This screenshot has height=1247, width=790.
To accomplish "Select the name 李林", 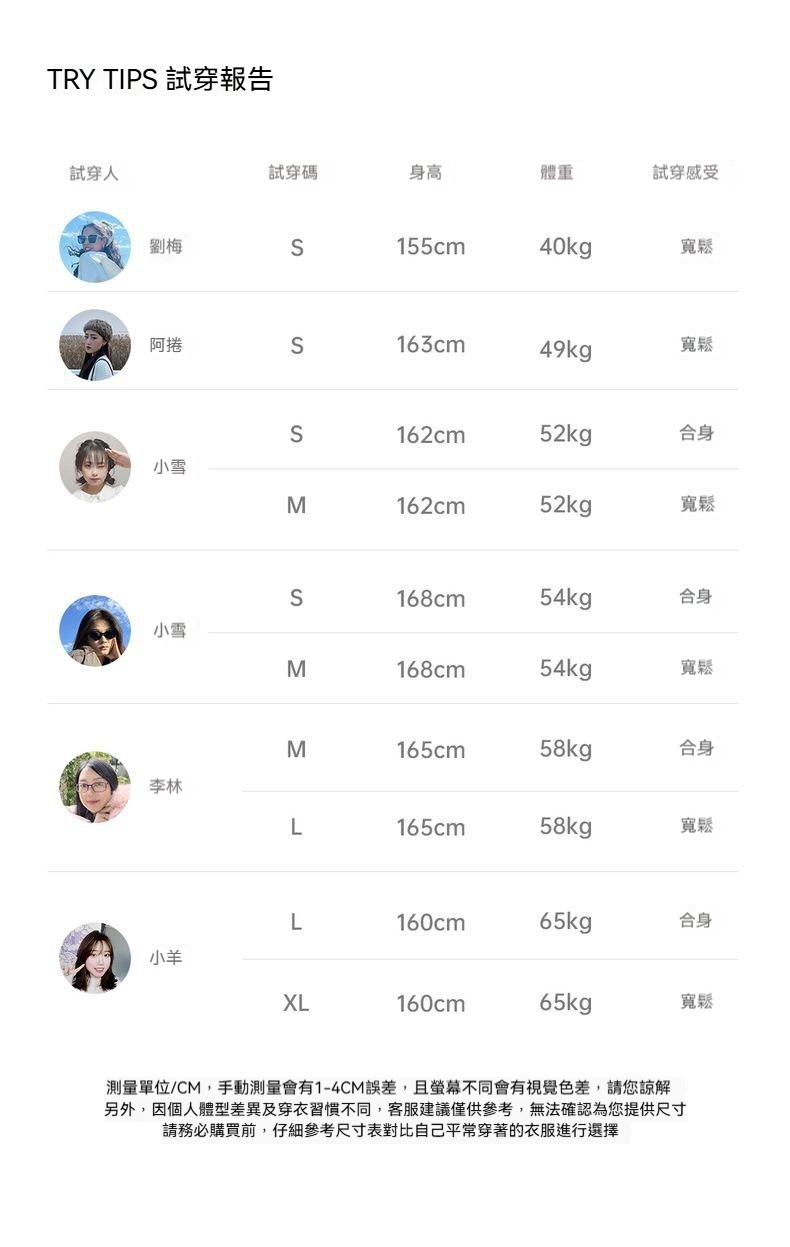I will [166, 787].
